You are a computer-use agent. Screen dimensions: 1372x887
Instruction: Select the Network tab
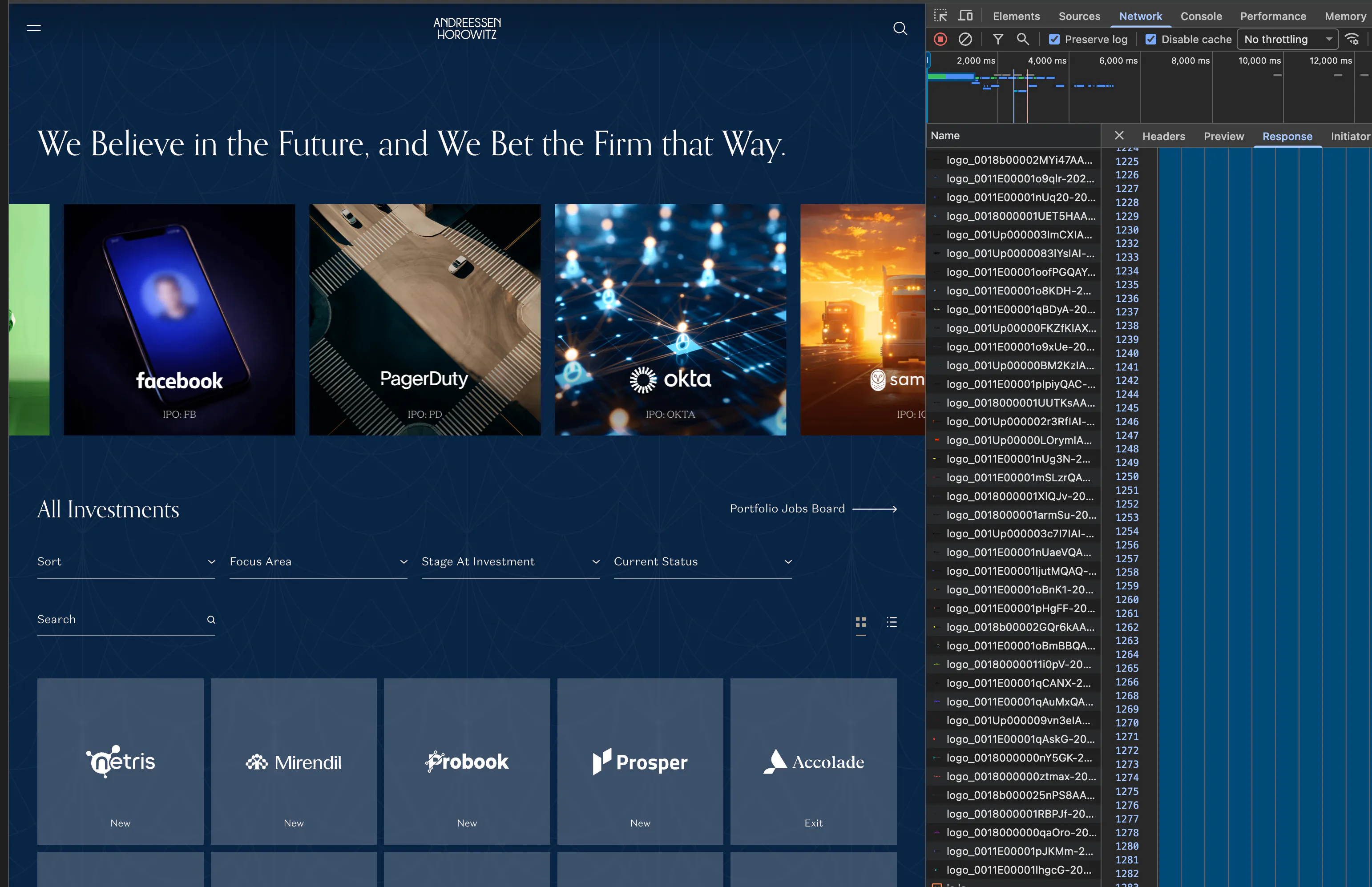tap(1141, 16)
